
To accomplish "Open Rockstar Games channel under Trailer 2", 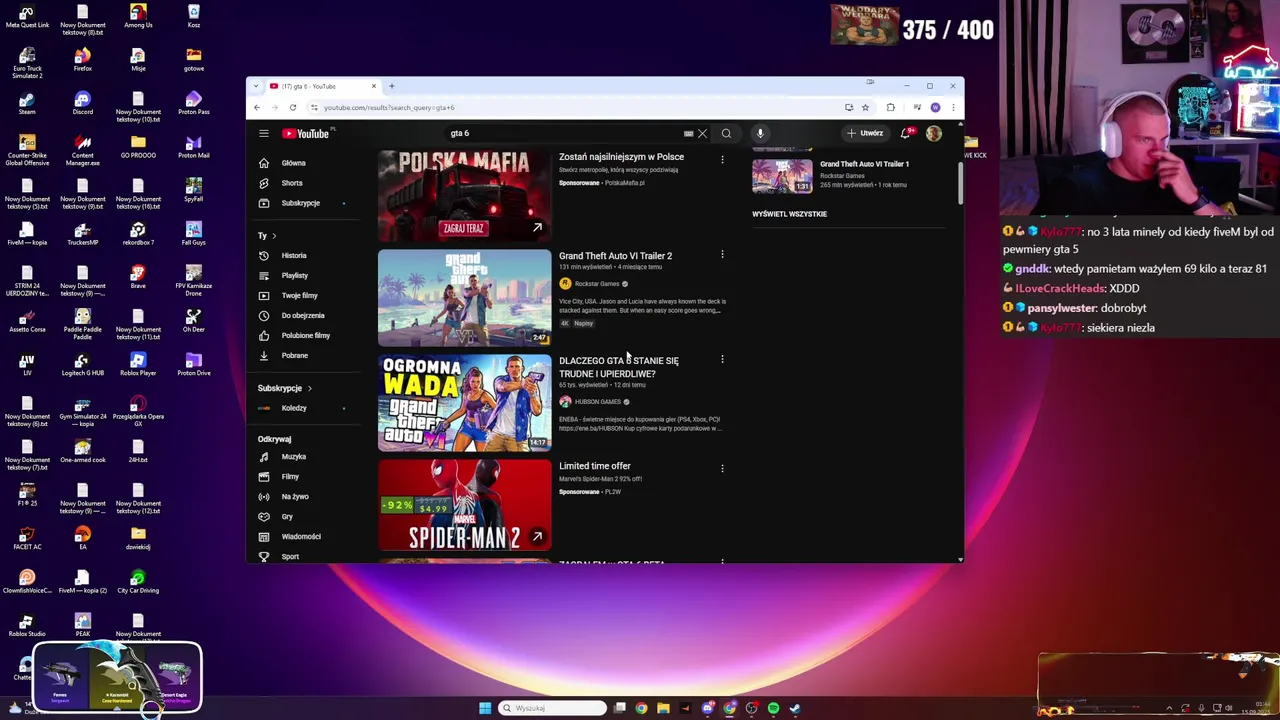I will (x=597, y=284).
